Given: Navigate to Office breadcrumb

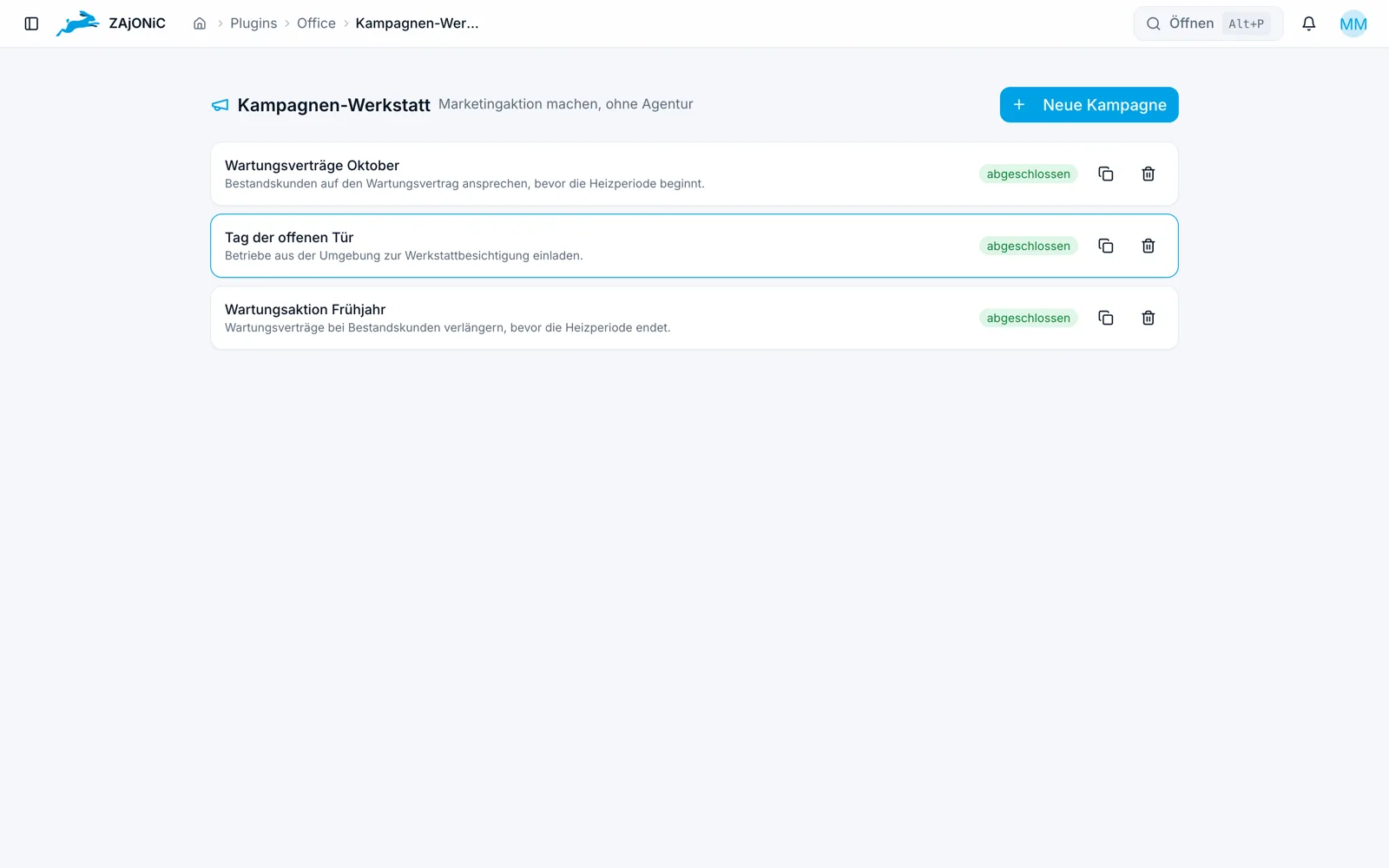Looking at the screenshot, I should point(316,23).
